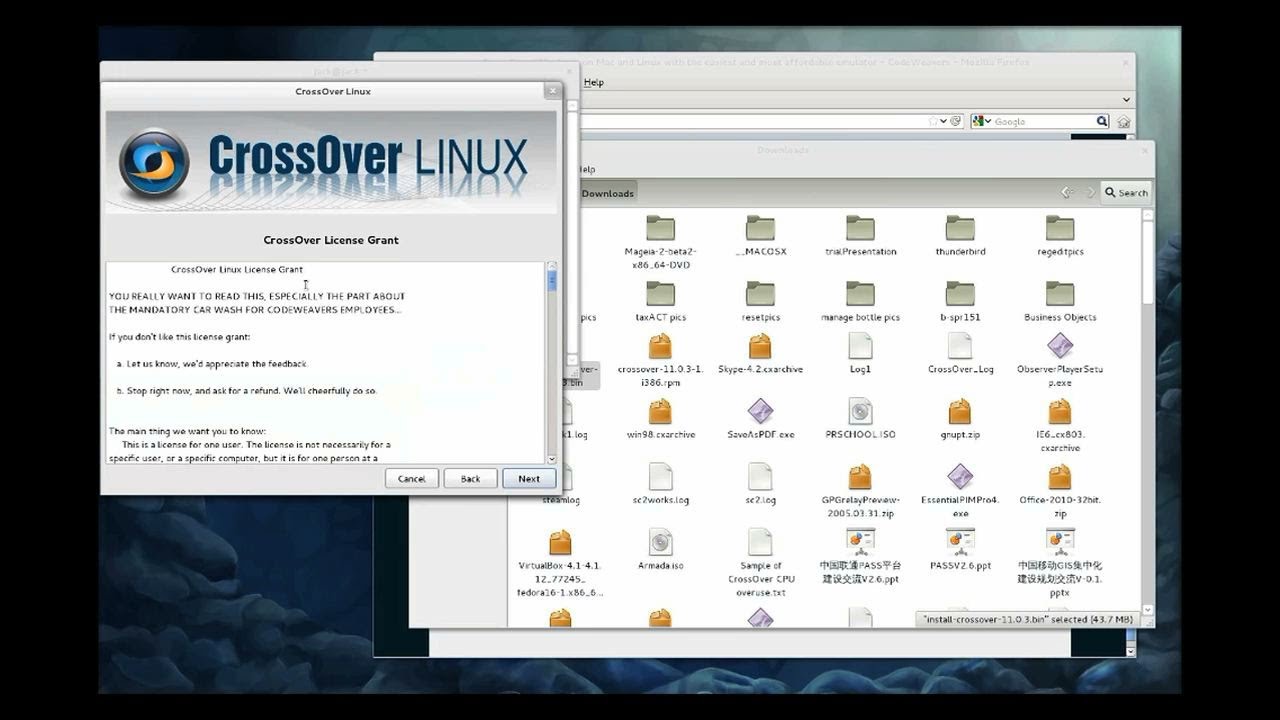The width and height of the screenshot is (1280, 720).
Task: Select the VirtualBox-4.1 rpm package icon
Action: tap(560, 542)
